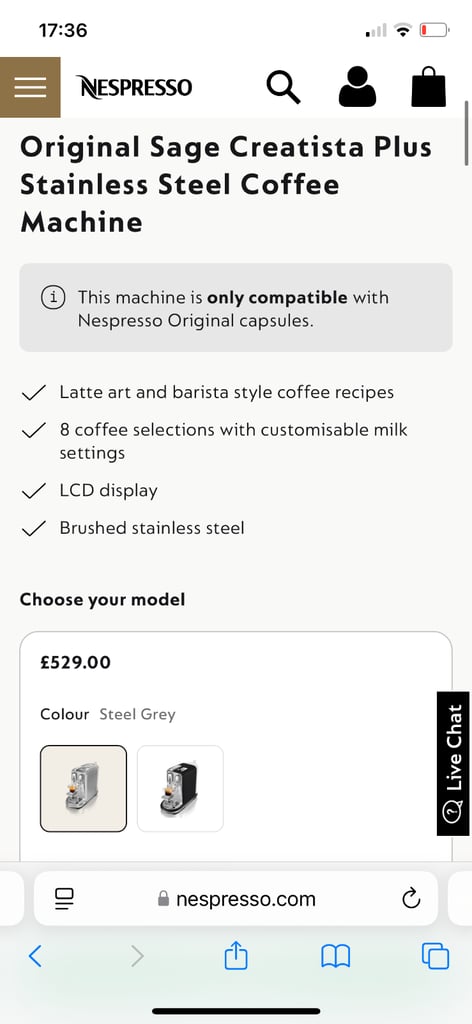Viewport: 472px width, 1024px height.
Task: Tap the £529.00 model card
Action: pyautogui.click(x=236, y=746)
